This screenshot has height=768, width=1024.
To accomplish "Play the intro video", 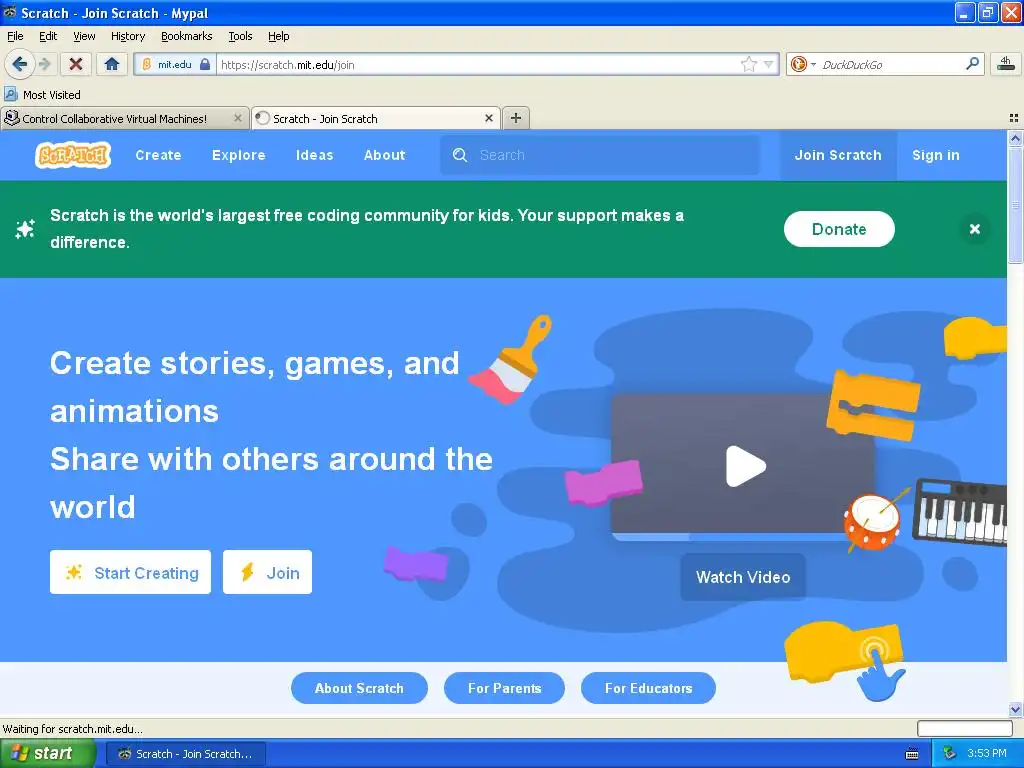I will (x=745, y=466).
